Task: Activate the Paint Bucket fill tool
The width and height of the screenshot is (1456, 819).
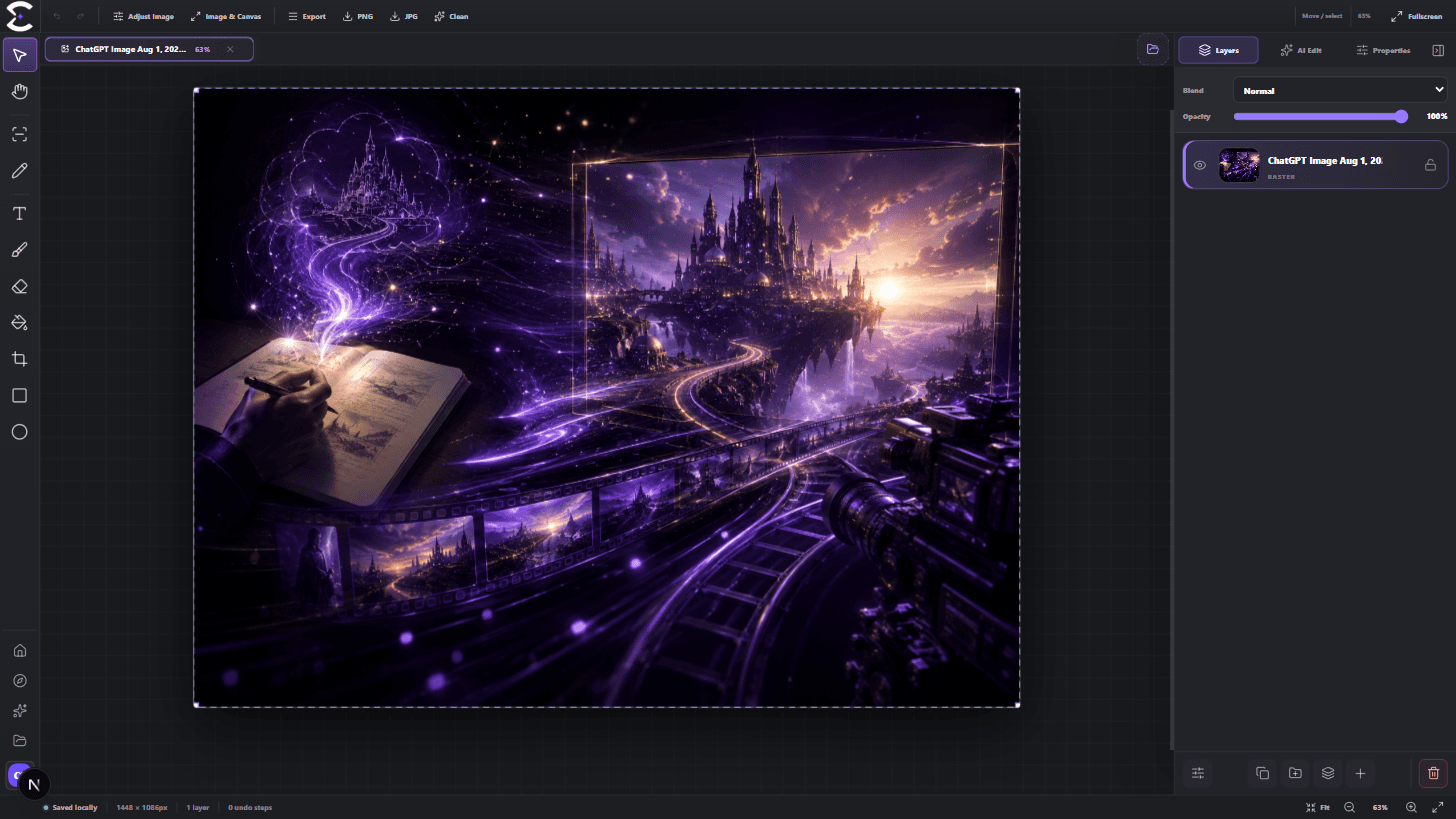Action: coord(19,323)
